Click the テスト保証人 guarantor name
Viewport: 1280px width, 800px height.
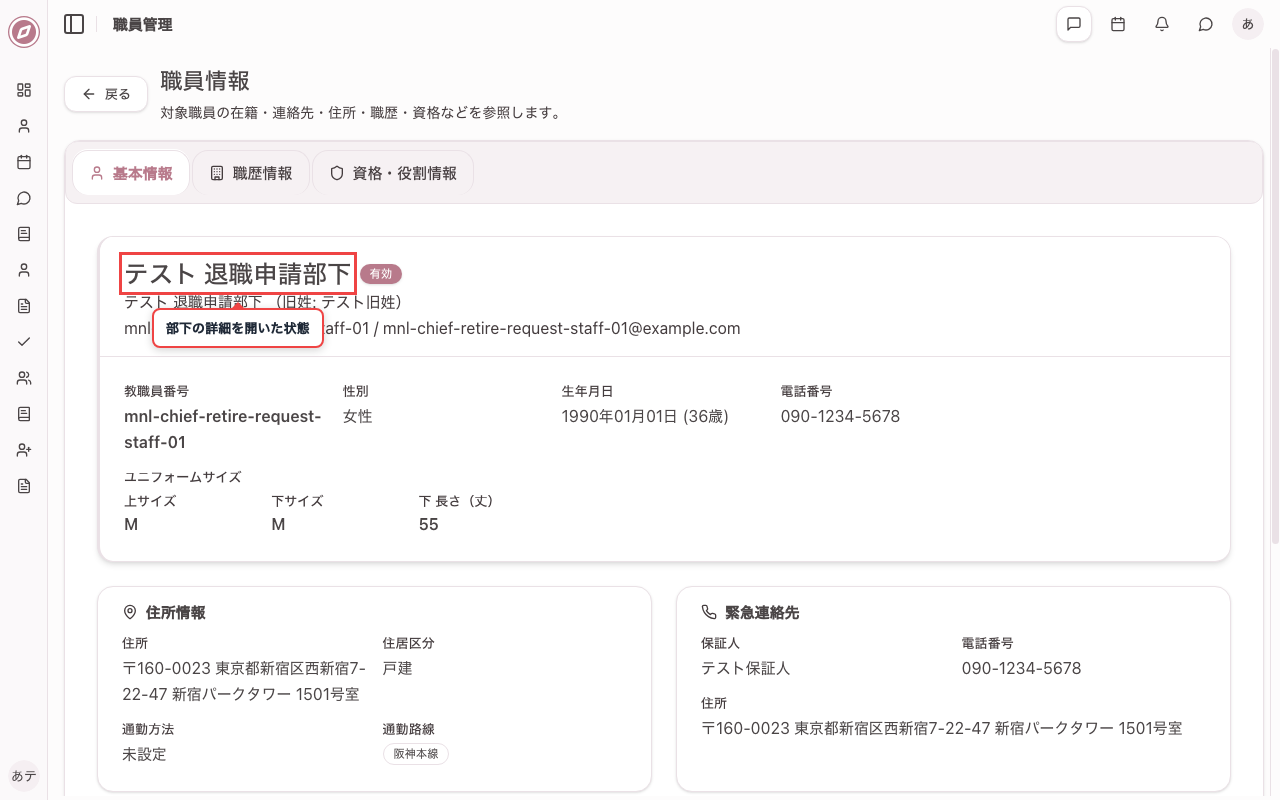pos(746,668)
